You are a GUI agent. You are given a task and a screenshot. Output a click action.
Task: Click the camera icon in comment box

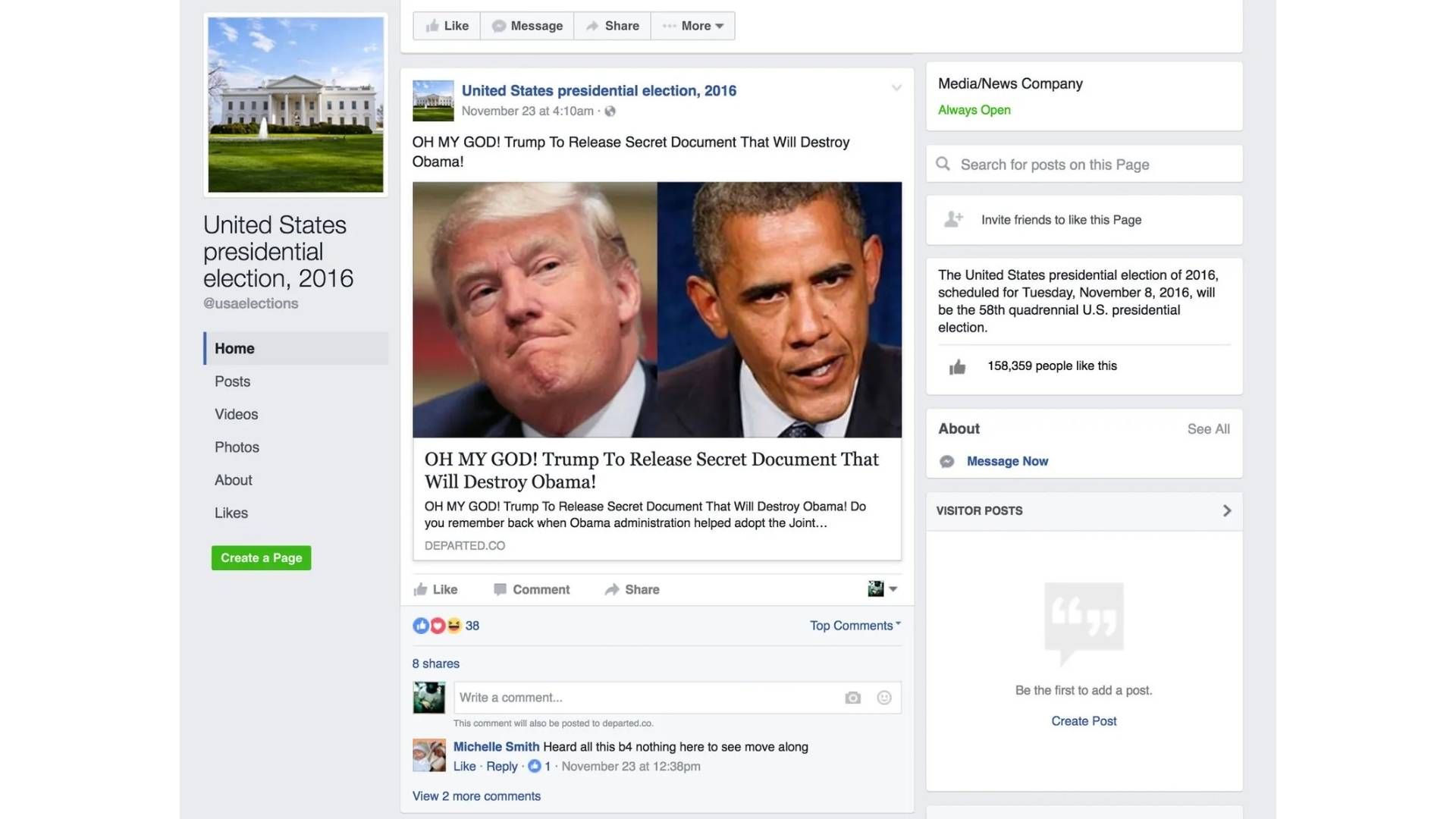click(x=852, y=698)
